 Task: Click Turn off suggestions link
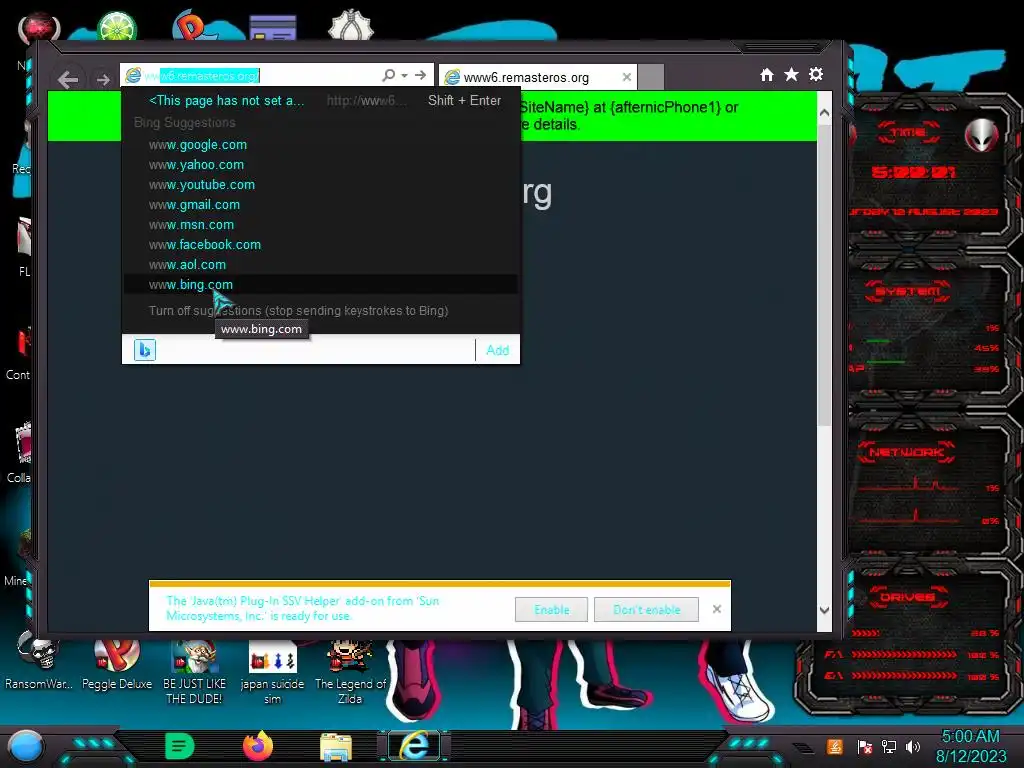(298, 311)
